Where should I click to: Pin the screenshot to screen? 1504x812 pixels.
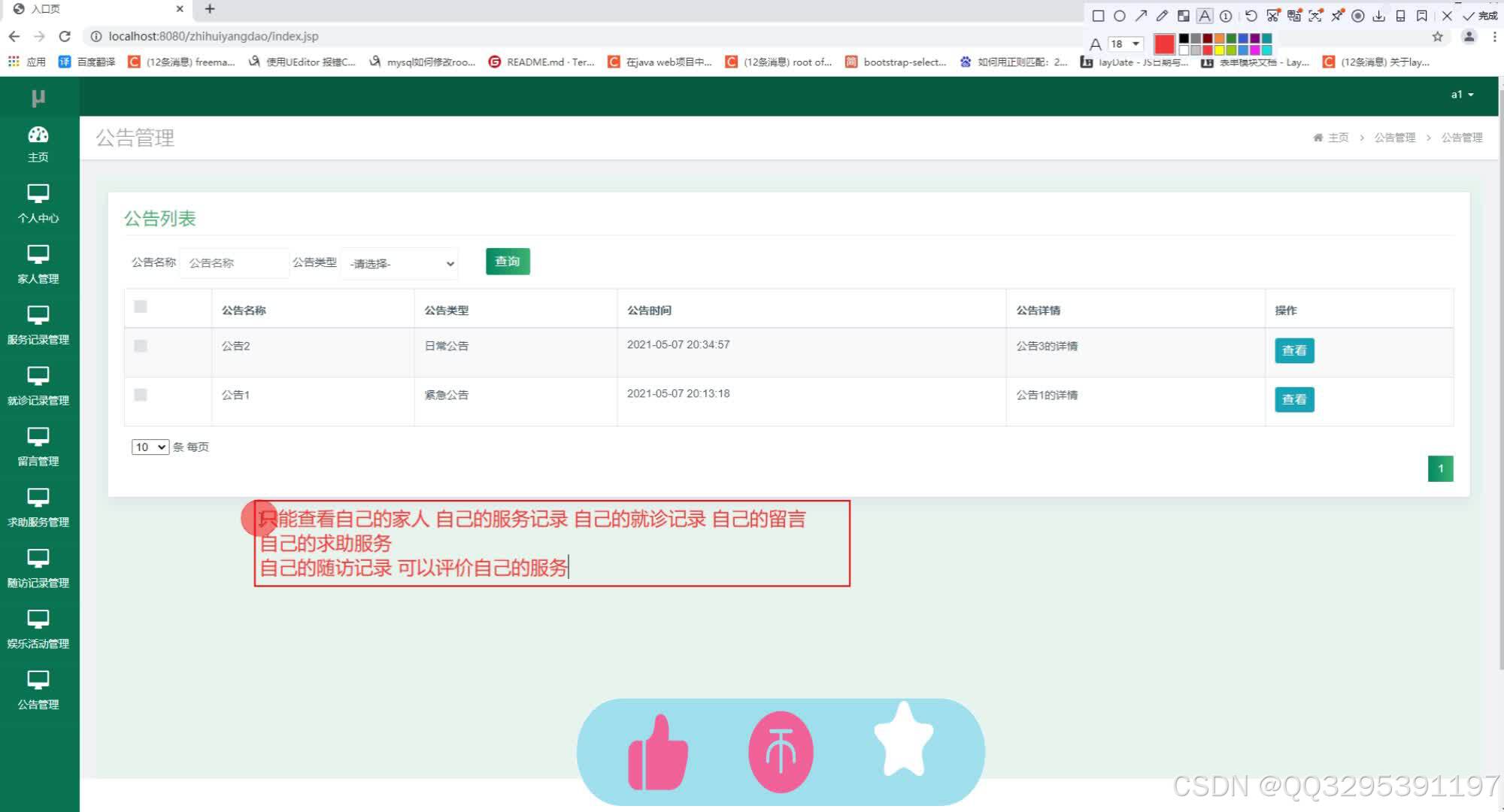point(1336,16)
